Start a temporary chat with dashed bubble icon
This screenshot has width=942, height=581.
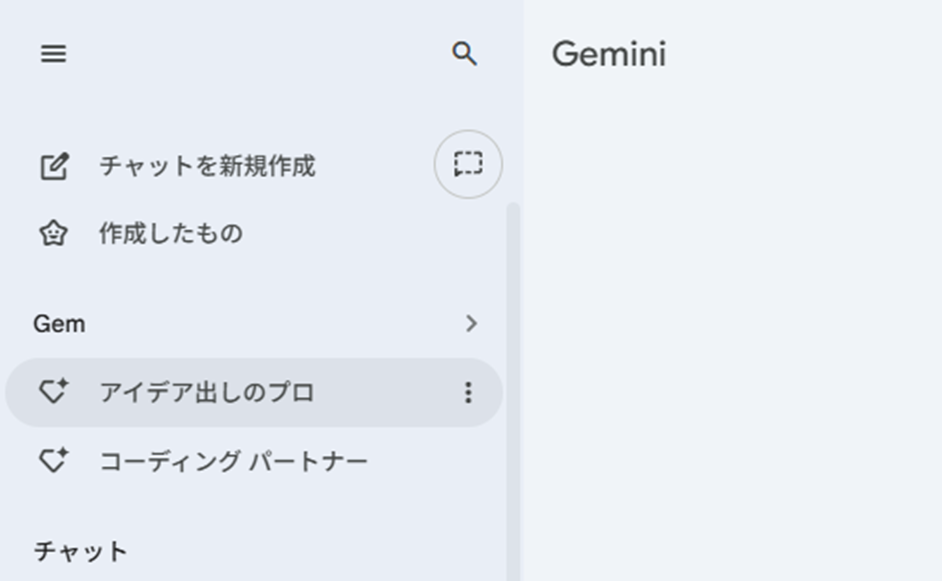[468, 164]
